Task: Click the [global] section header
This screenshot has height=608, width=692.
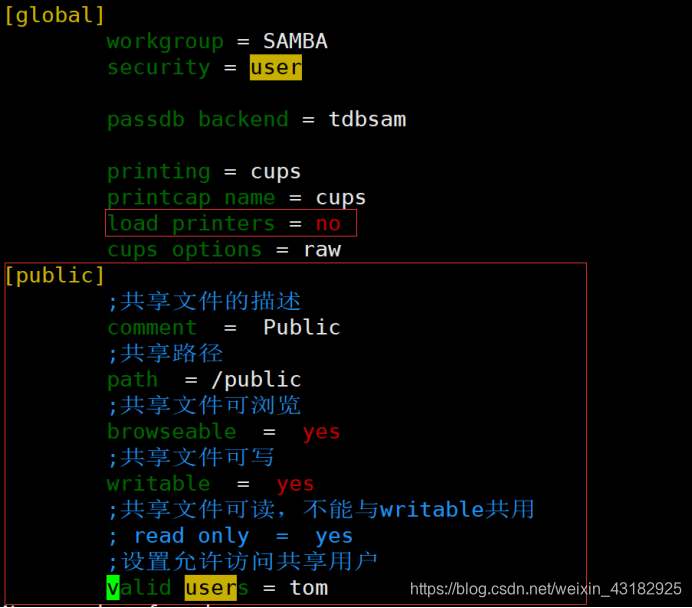Action: pyautogui.click(x=55, y=15)
